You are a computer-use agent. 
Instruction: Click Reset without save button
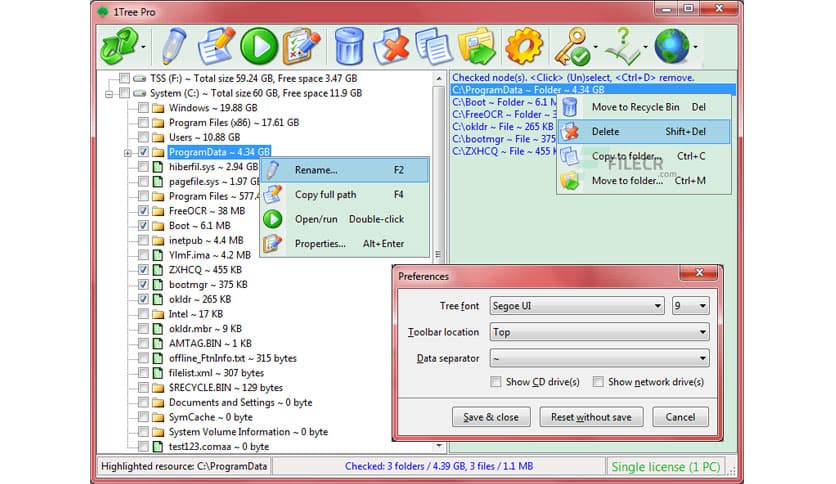click(591, 417)
